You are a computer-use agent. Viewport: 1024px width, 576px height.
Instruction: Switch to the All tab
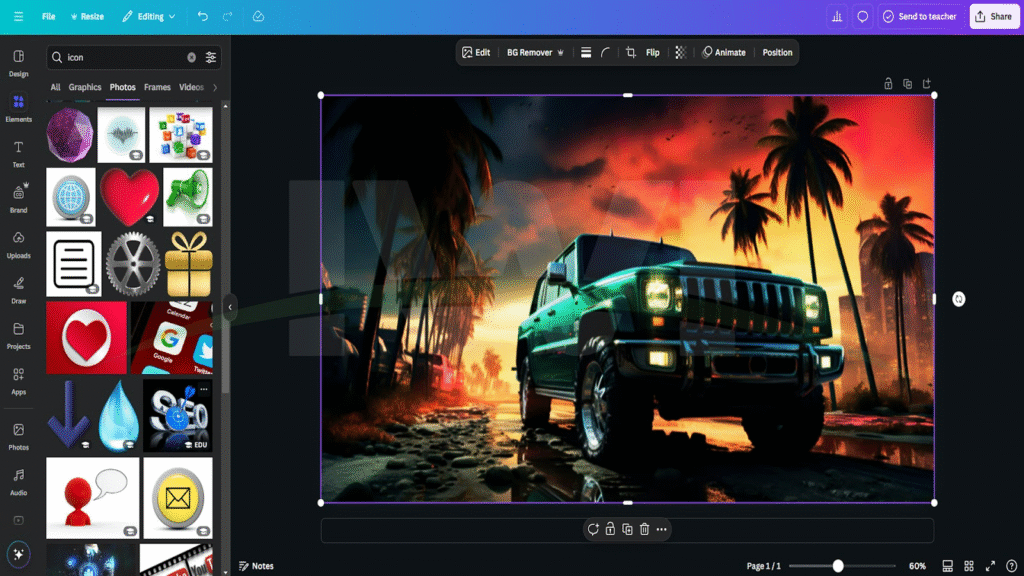coord(56,87)
